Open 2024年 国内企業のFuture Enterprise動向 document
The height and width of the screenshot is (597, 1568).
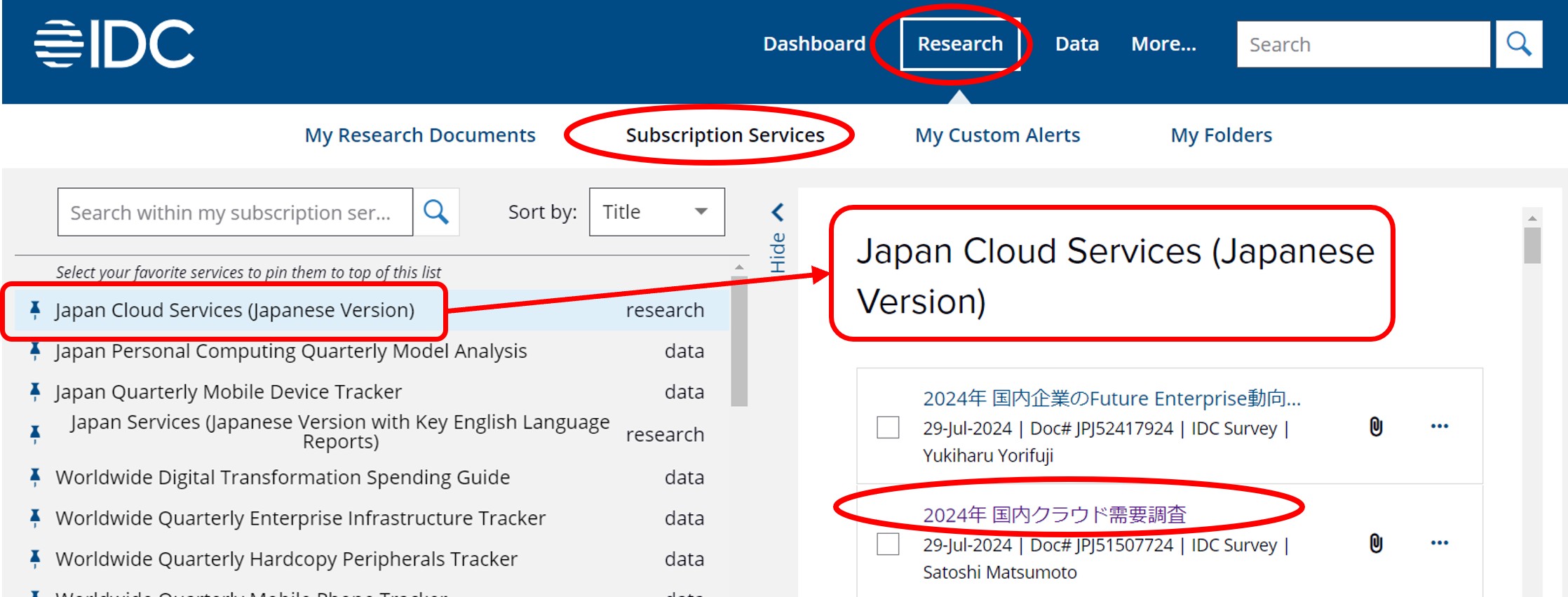click(x=1111, y=398)
